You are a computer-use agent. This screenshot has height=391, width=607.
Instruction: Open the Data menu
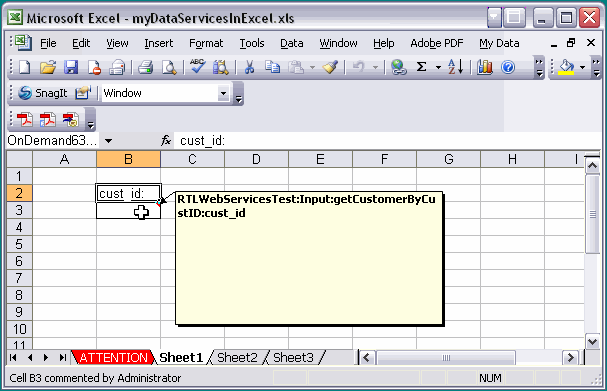click(x=292, y=43)
